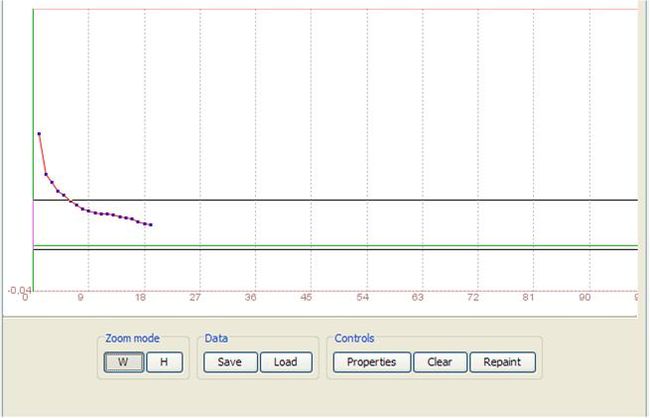This screenshot has width=650, height=418.
Task: Click the x-axis label 9
Action: [81, 297]
